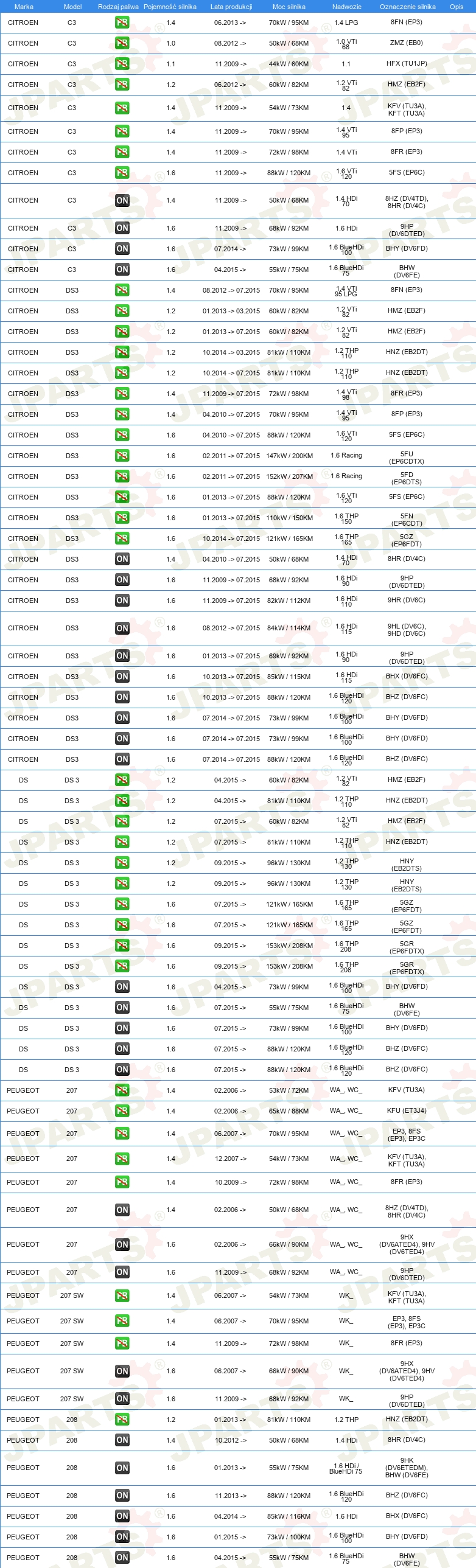Click diesel ON icon for DS3 84kW / 114KM
Image resolution: width=476 pixels, height=1568 pixels.
tap(122, 628)
